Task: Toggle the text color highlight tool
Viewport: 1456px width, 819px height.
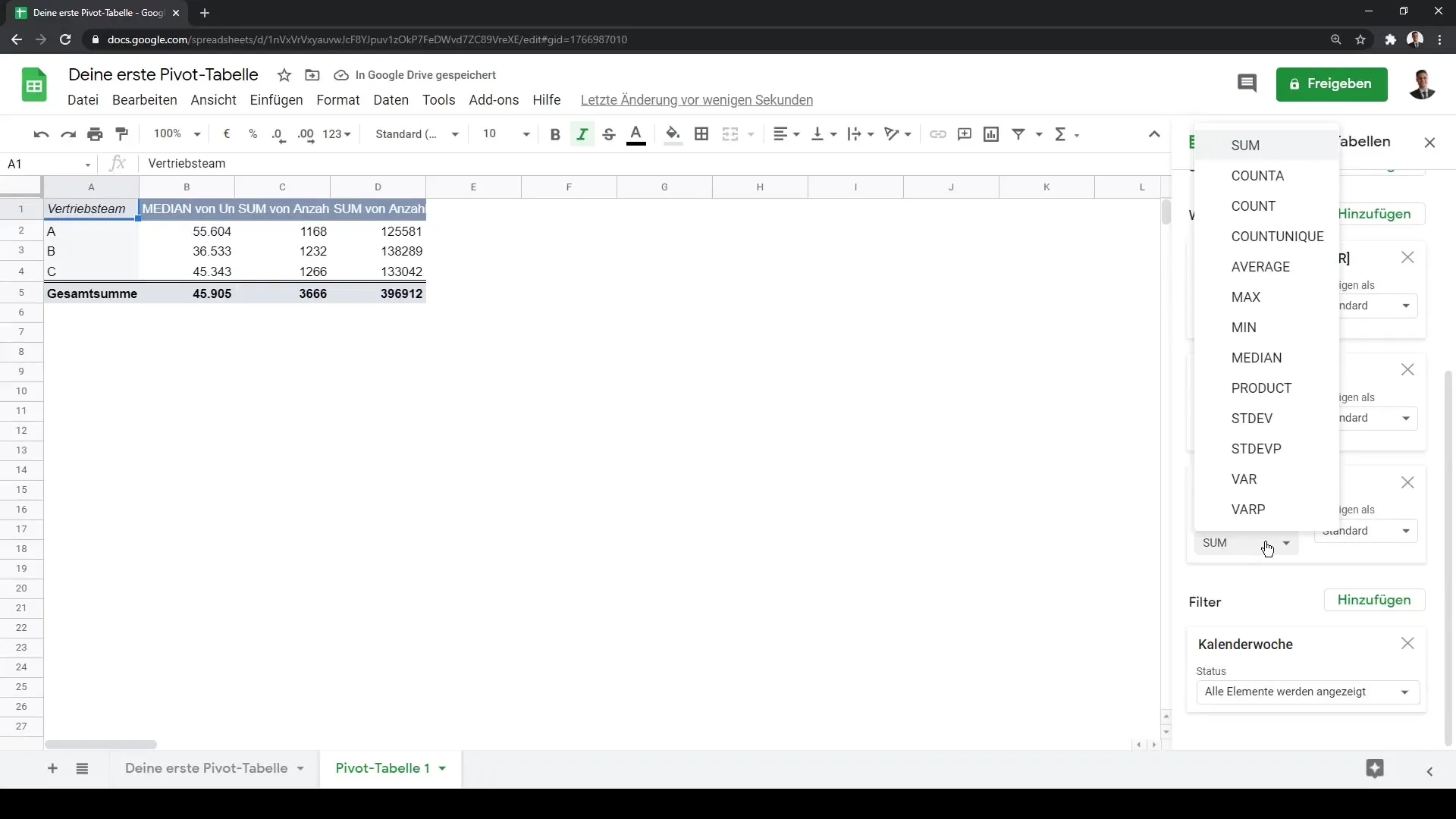Action: pos(637,133)
